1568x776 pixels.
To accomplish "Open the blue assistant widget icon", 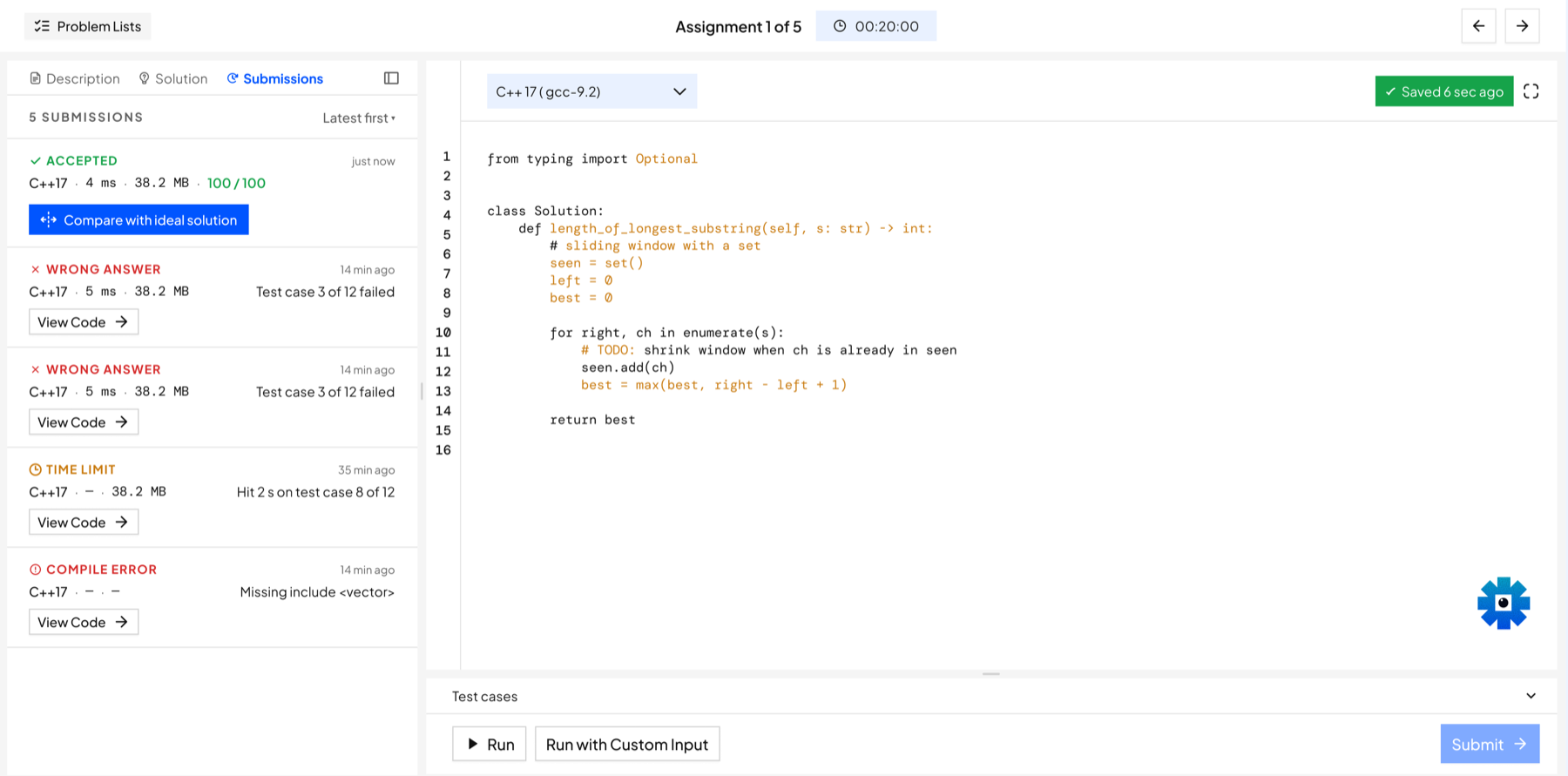I will coord(1504,603).
